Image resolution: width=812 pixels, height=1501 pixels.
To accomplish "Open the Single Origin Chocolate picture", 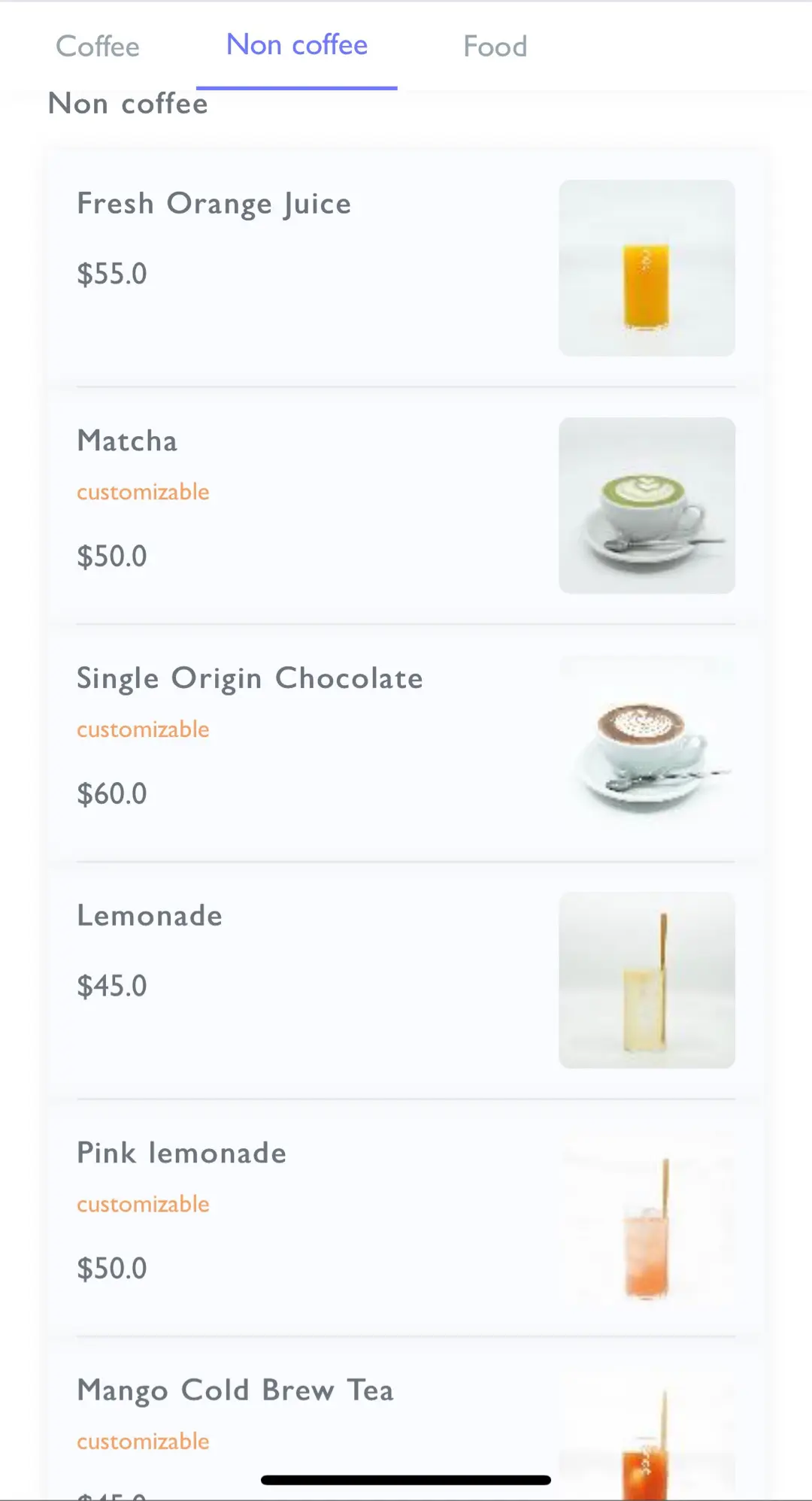I will pos(647,743).
